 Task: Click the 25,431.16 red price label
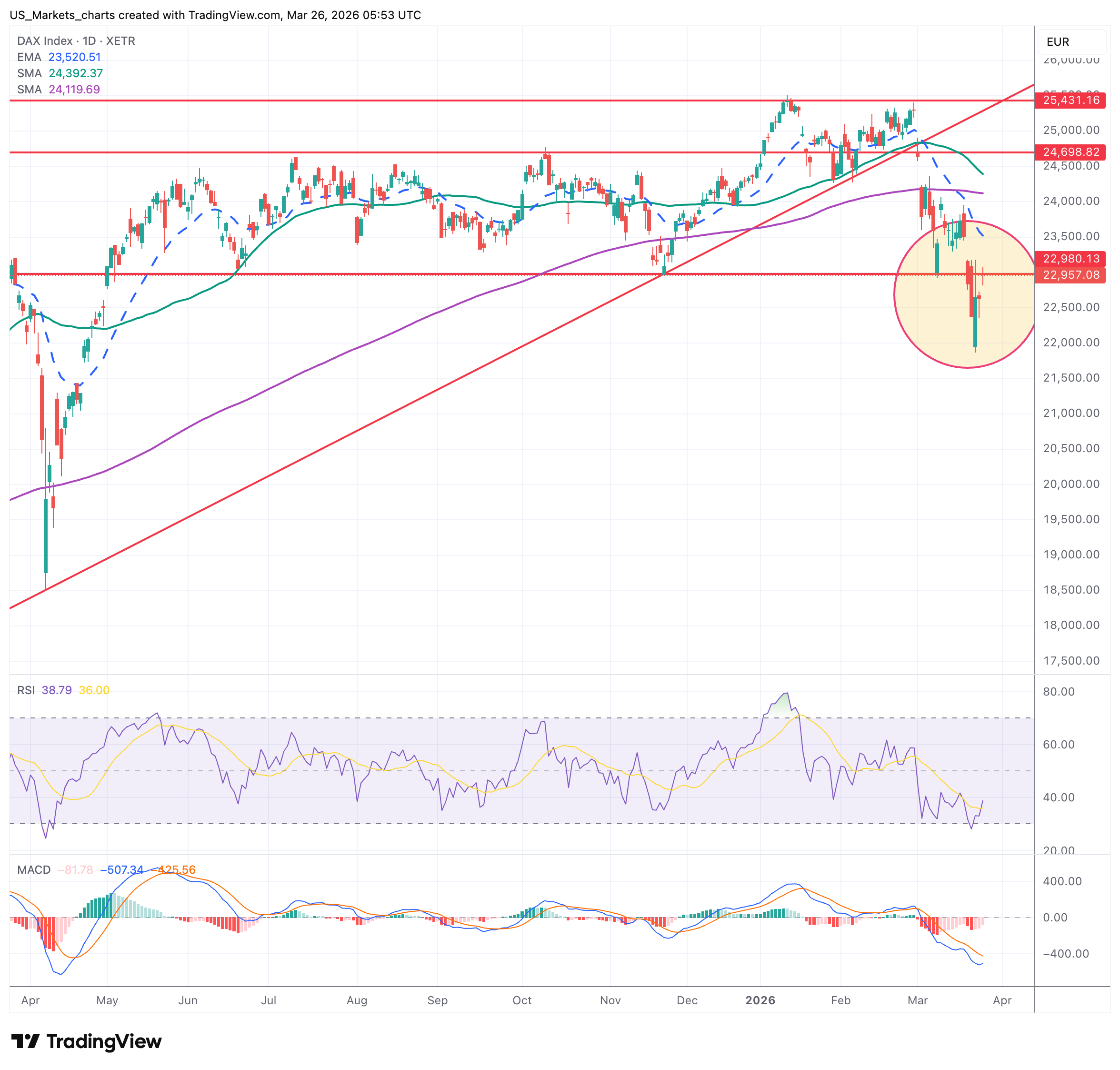coord(1070,101)
